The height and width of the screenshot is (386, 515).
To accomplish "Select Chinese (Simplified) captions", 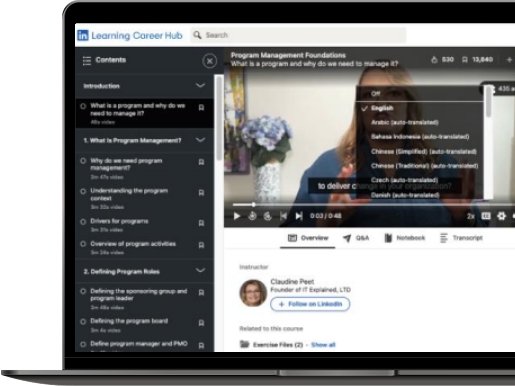I will (x=423, y=151).
